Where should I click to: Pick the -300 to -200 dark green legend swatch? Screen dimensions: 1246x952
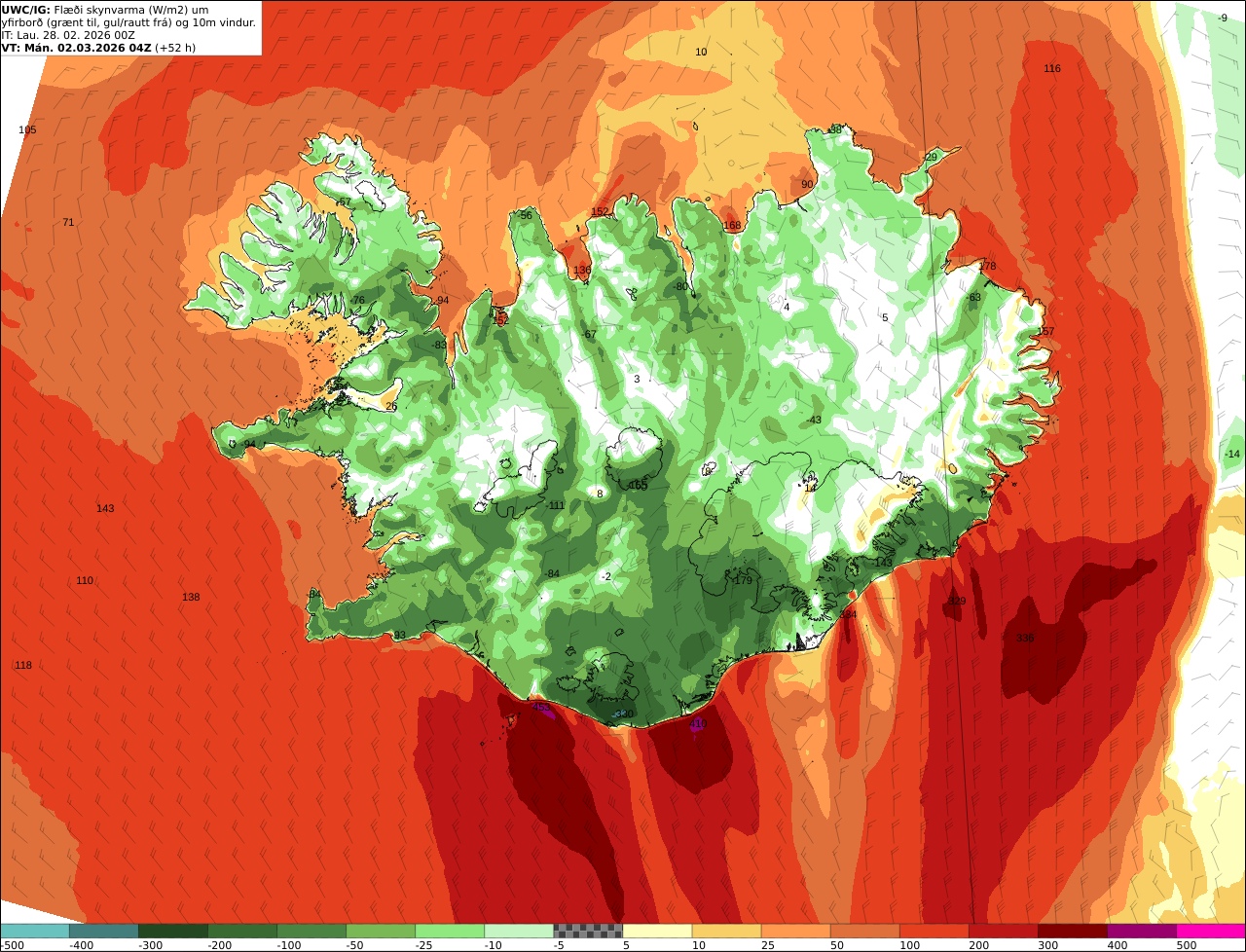(172, 931)
